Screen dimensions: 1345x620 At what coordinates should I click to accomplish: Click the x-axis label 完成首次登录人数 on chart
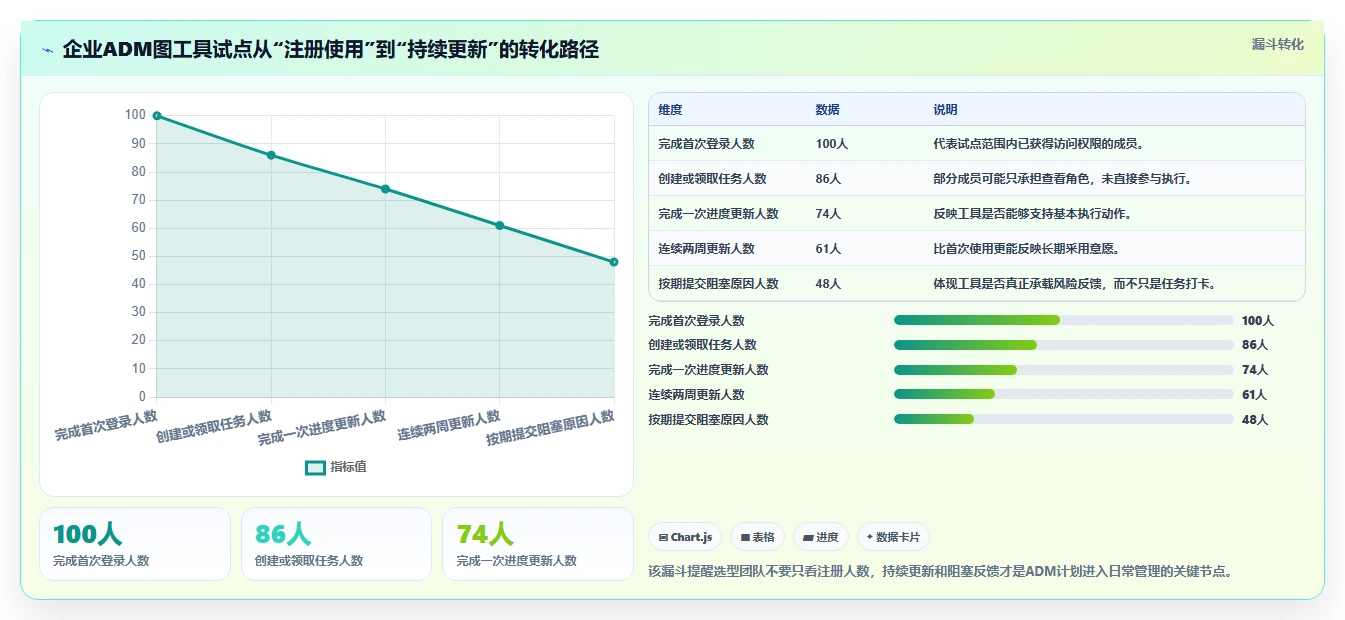pos(106,426)
